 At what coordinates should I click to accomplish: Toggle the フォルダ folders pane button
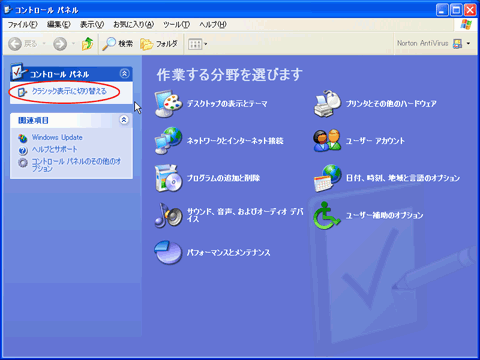tap(159, 44)
